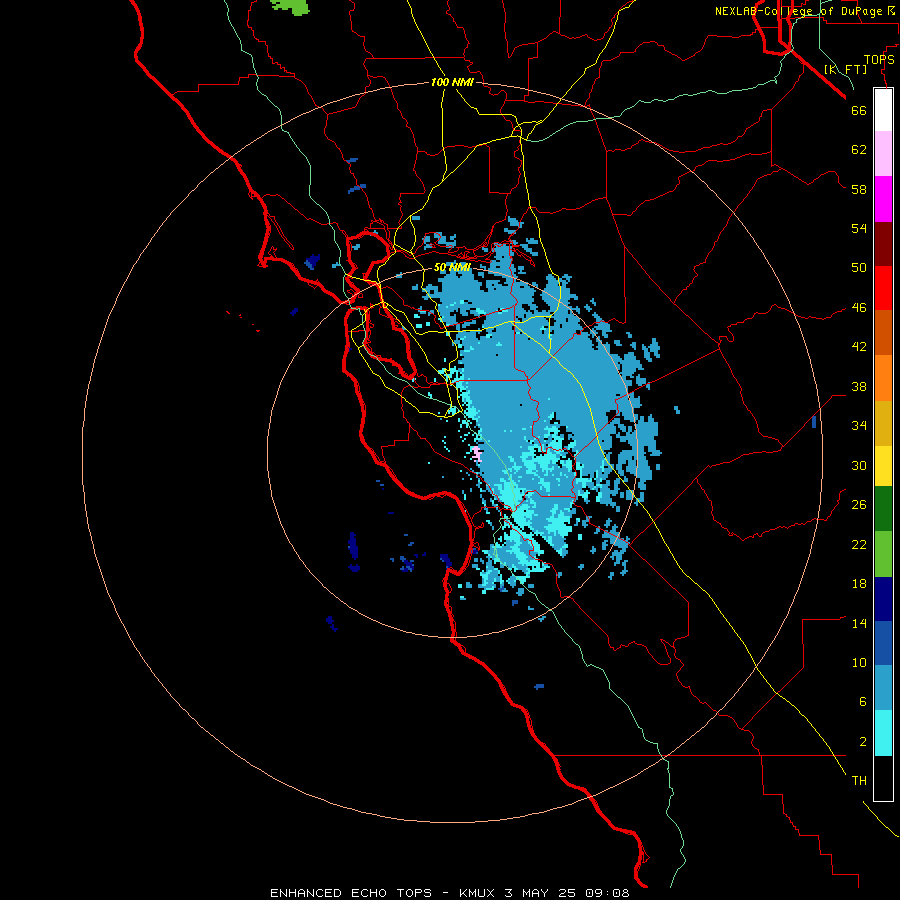Select the '10' scale label
The height and width of the screenshot is (900, 900).
point(859,663)
